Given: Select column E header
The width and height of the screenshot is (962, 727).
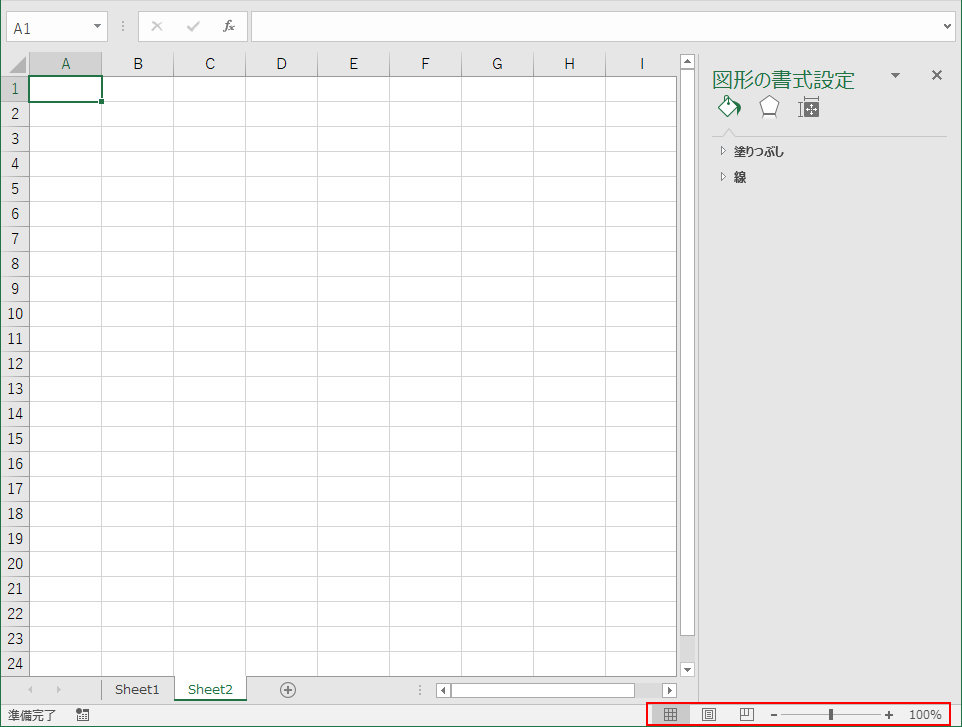Looking at the screenshot, I should tap(353, 64).
